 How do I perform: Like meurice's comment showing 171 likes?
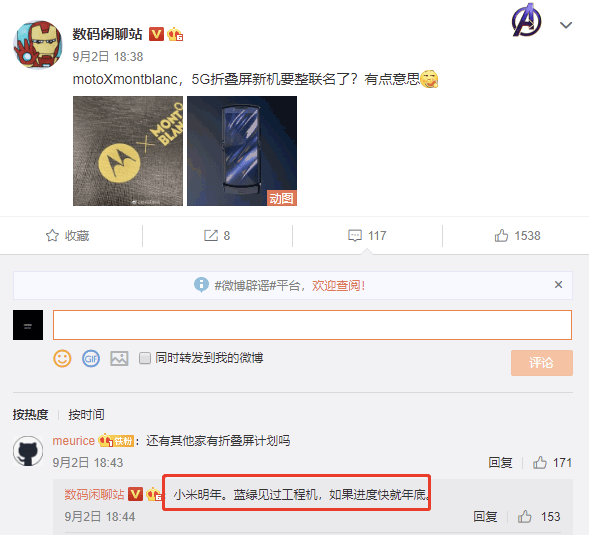click(540, 462)
